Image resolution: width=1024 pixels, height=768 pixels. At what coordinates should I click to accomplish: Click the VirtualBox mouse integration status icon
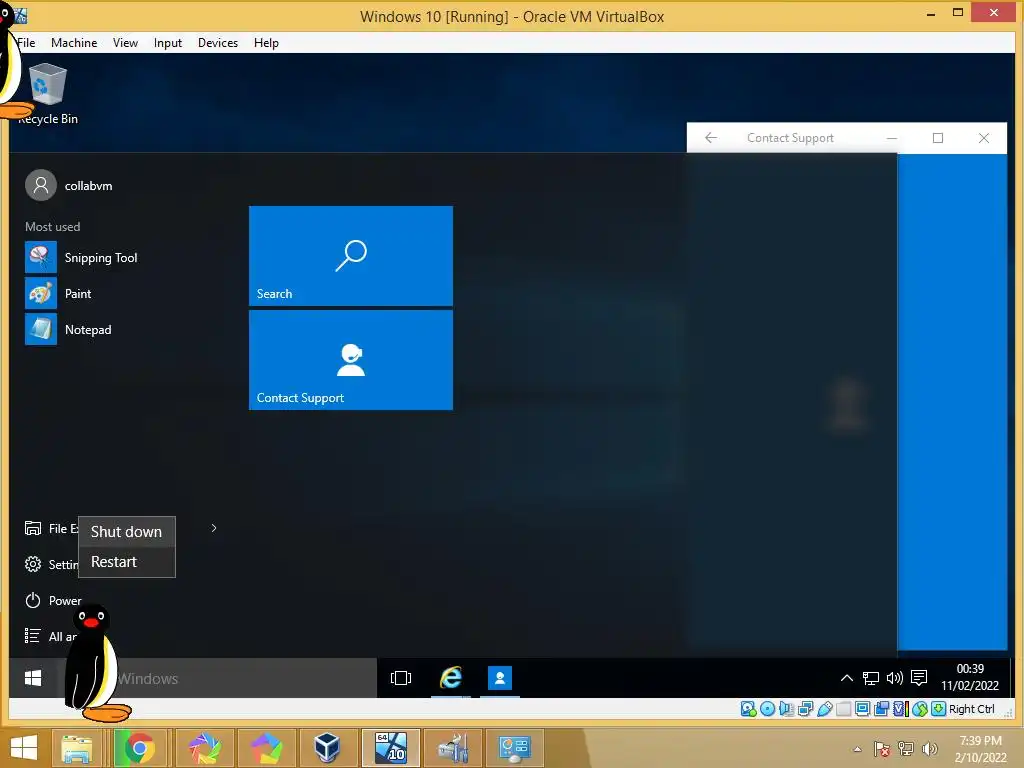(920, 709)
